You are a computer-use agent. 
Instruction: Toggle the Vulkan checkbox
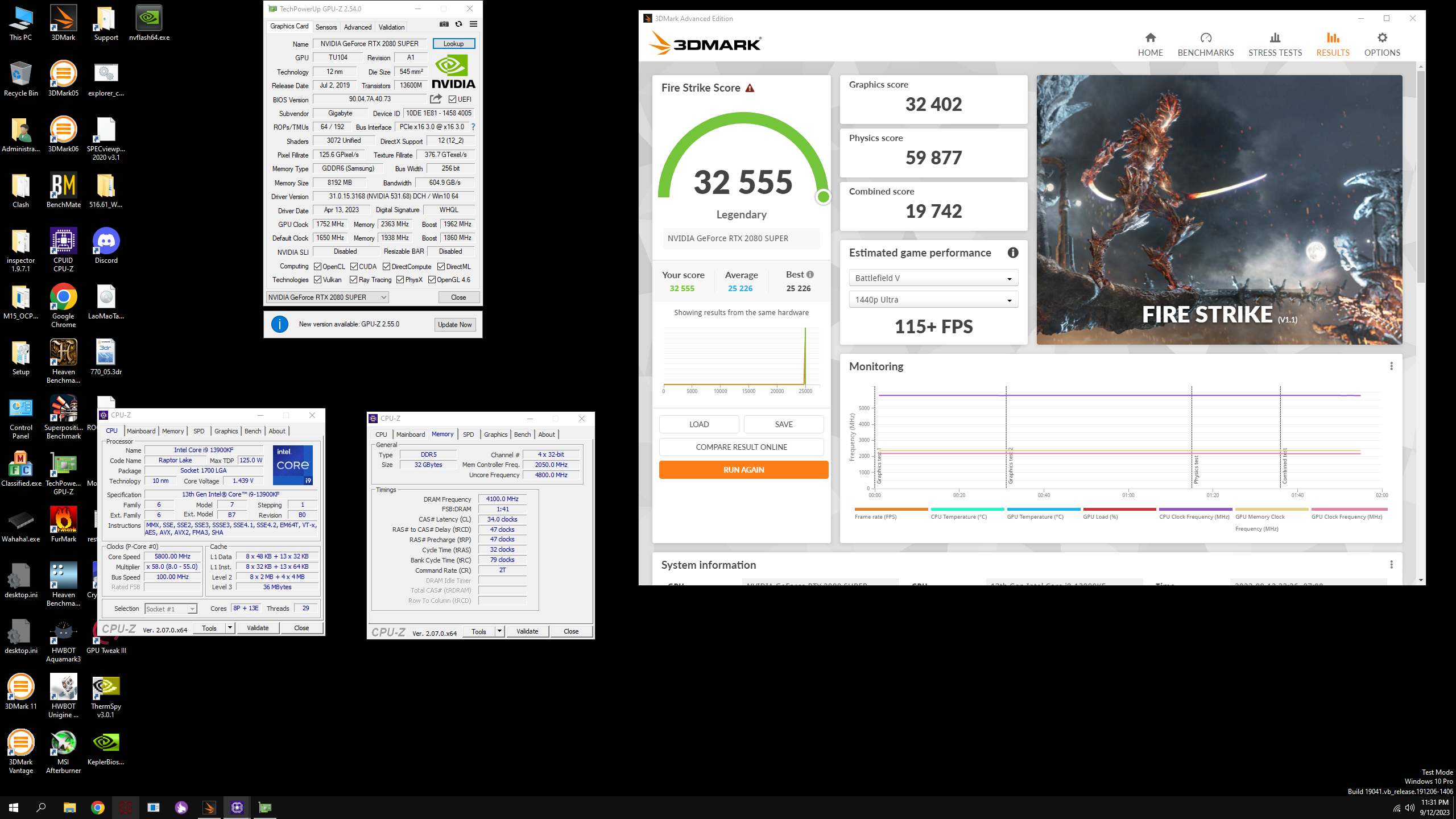pos(318,280)
